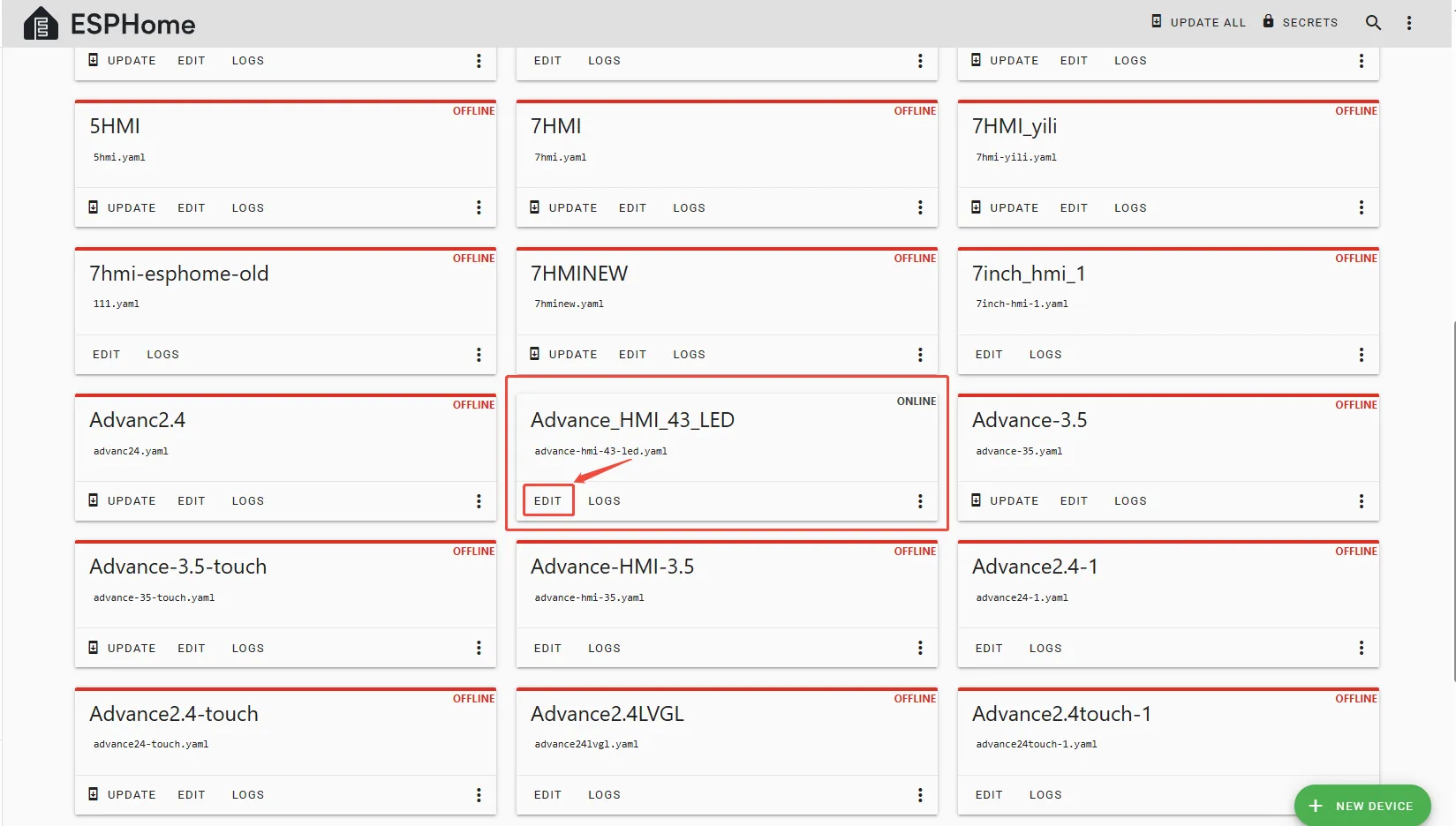Click EDIT on Advance2.4-1 card
The image size is (1456, 826).
coord(989,648)
